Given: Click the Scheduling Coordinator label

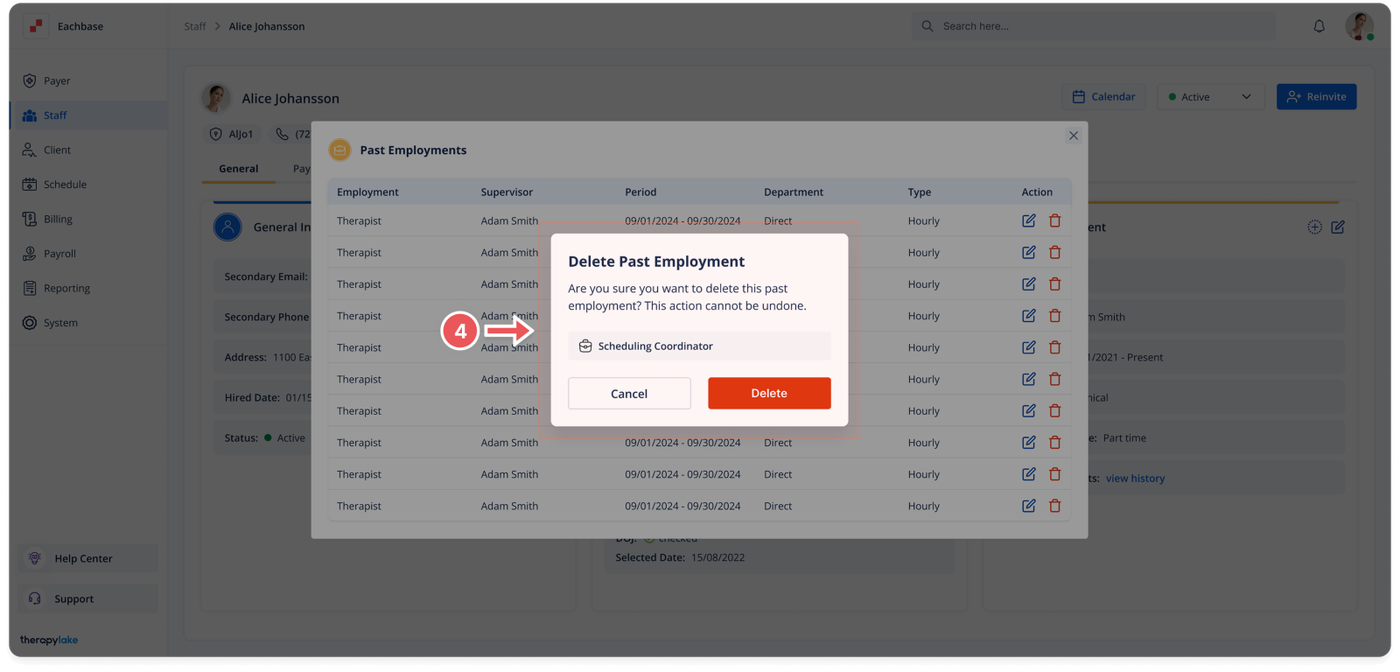Looking at the screenshot, I should pyautogui.click(x=655, y=346).
